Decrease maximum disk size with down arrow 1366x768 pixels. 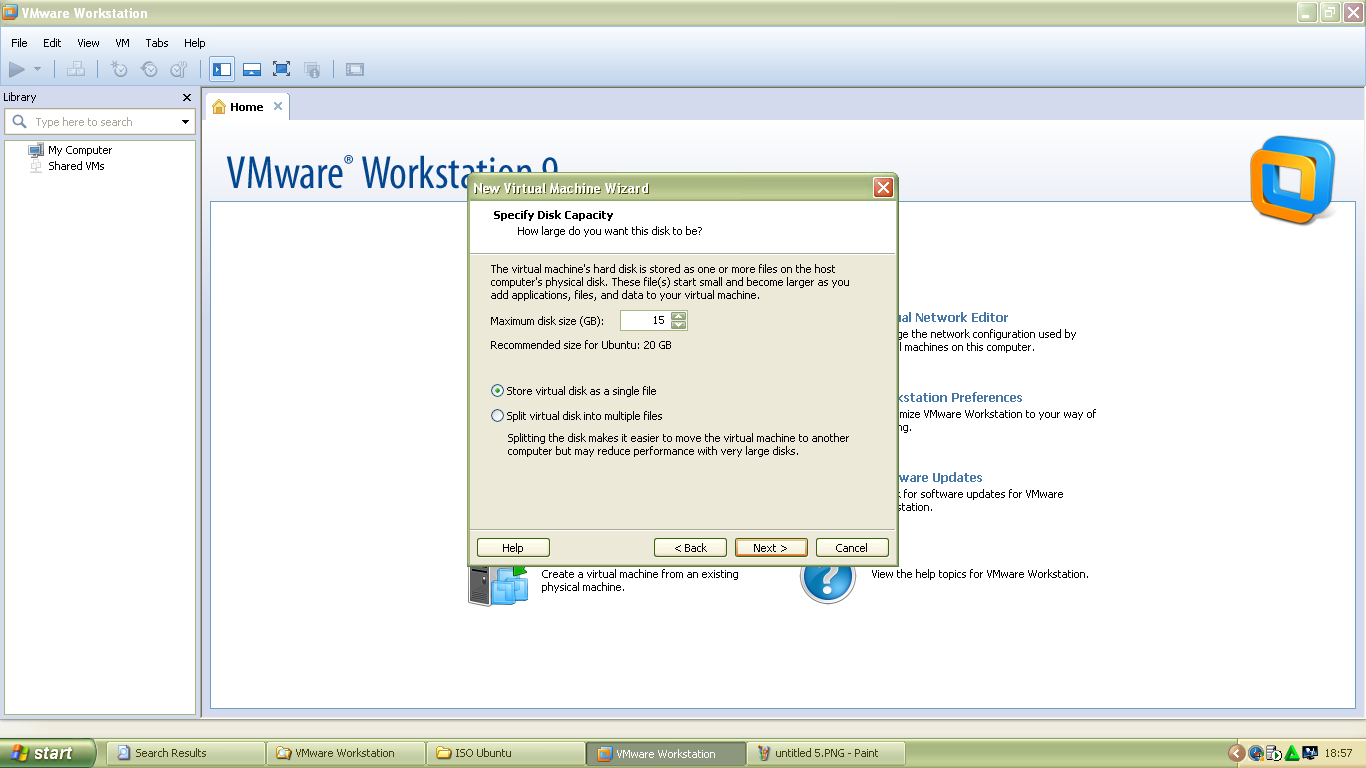[x=679, y=325]
